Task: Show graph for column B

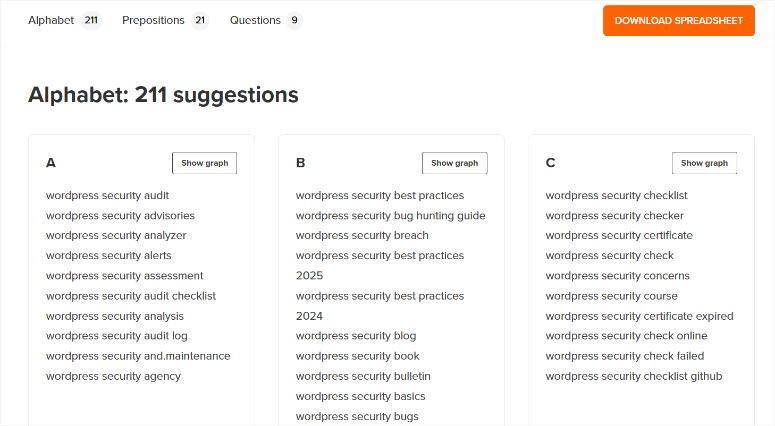Action: [454, 163]
